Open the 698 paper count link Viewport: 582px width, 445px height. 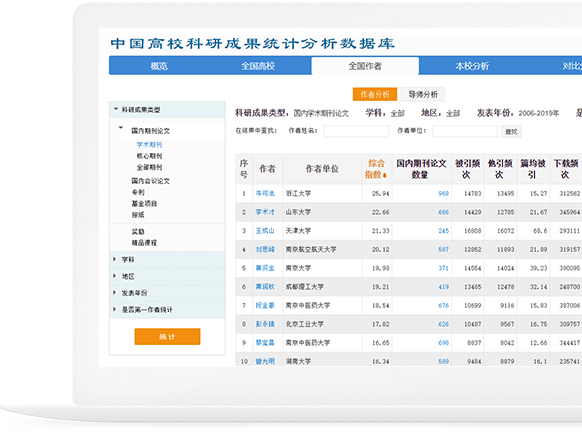point(444,343)
